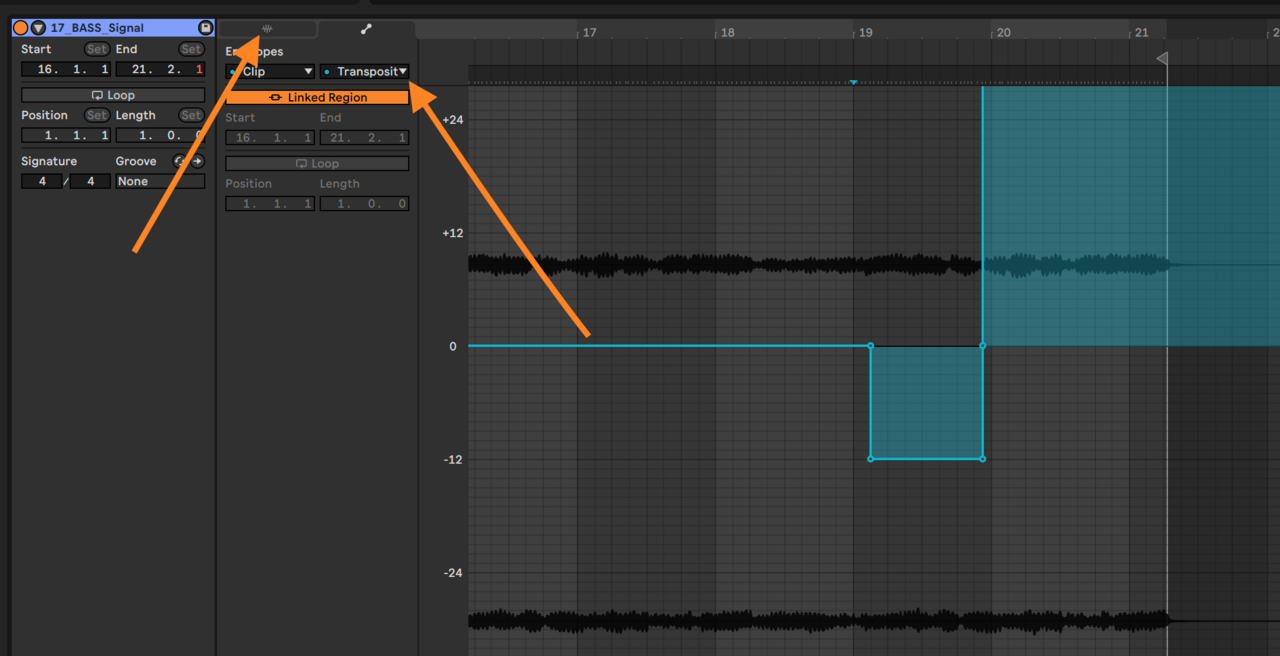Click the 0 transposition scale label
Screen dimensions: 1280x656
453,346
